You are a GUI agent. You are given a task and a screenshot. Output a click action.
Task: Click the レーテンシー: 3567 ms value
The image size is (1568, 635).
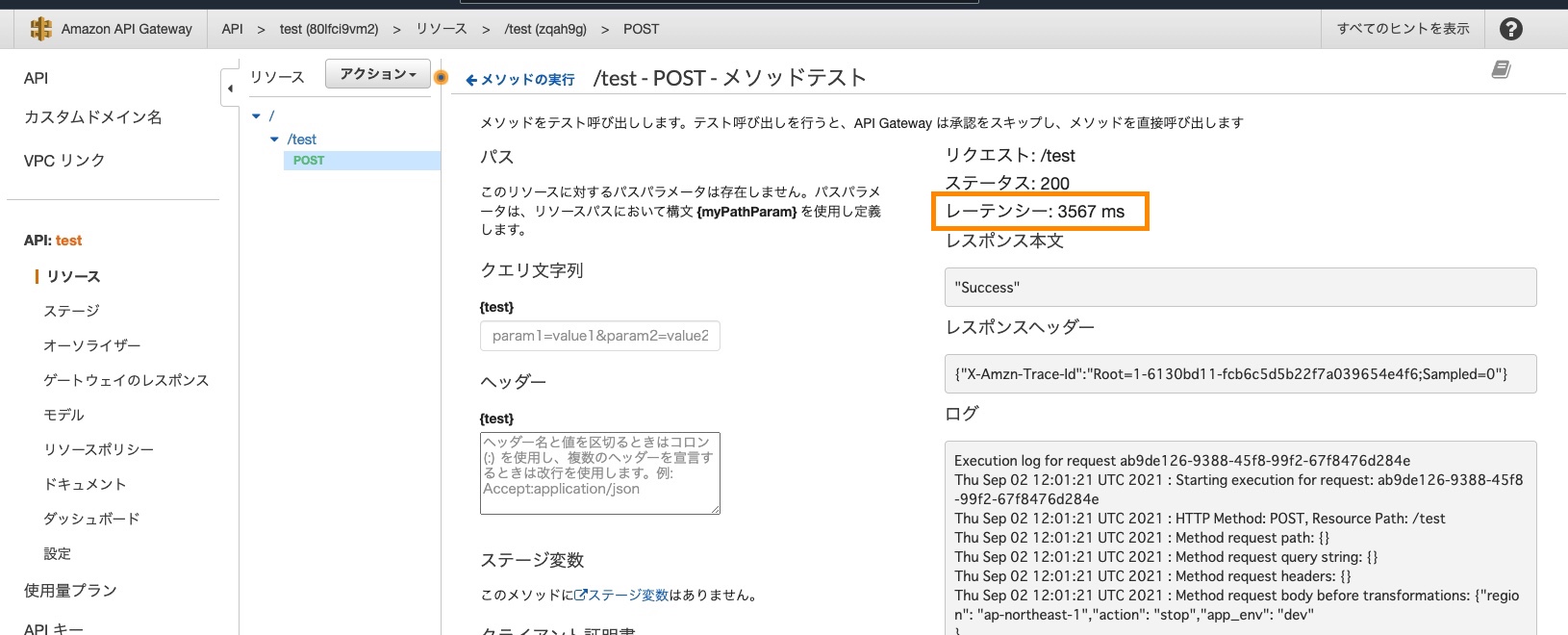tap(1035, 212)
